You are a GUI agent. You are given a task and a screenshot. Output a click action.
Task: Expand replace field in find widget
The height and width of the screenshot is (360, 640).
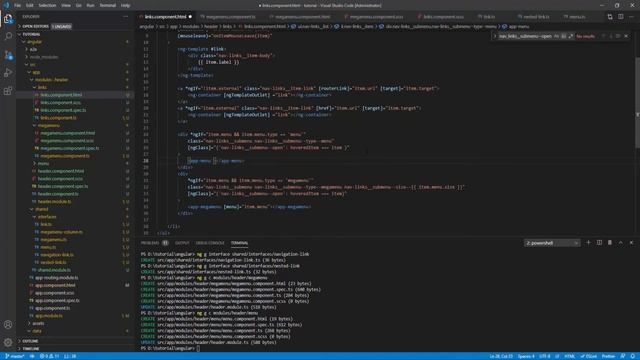pos(495,36)
